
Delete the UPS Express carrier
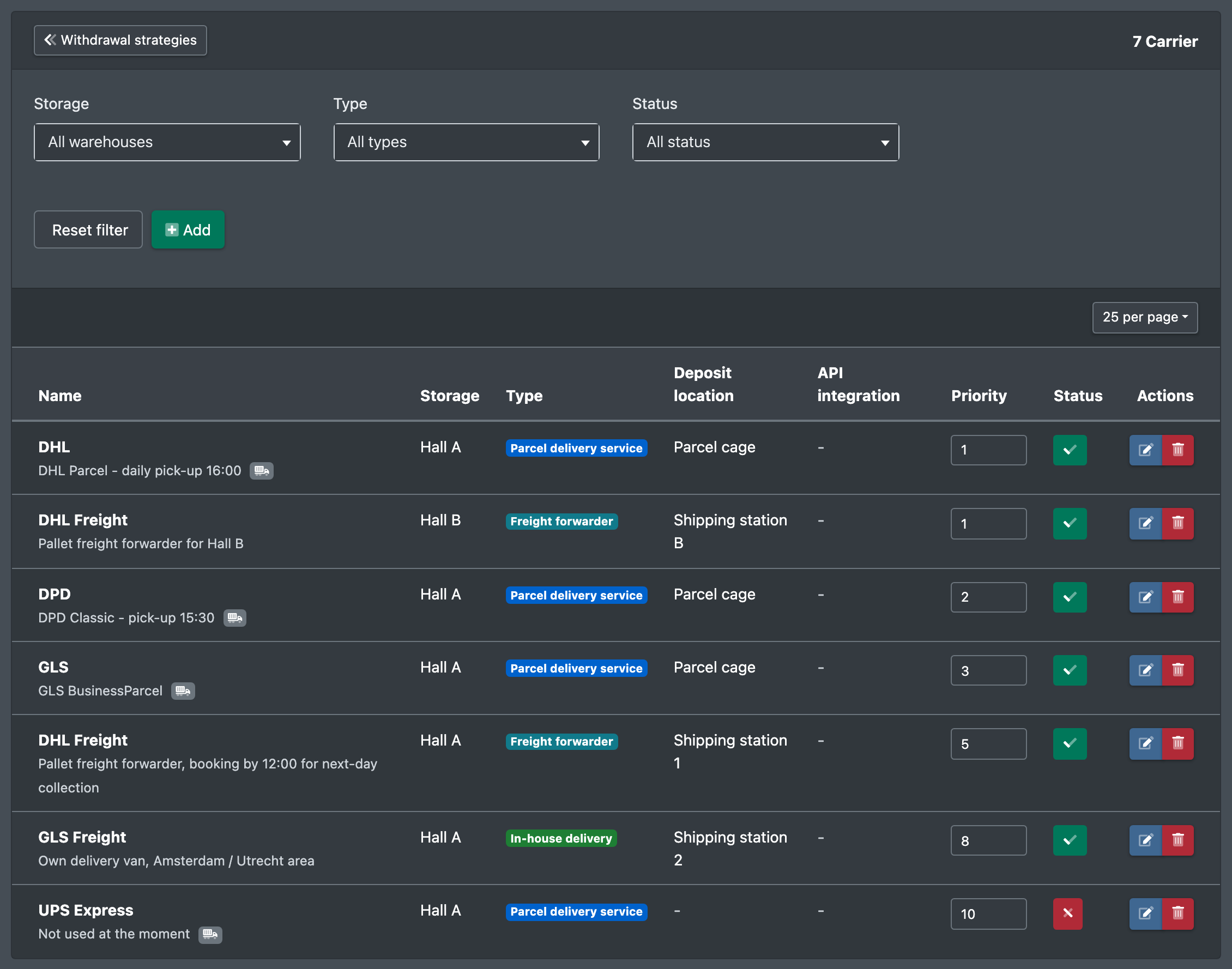1177,913
